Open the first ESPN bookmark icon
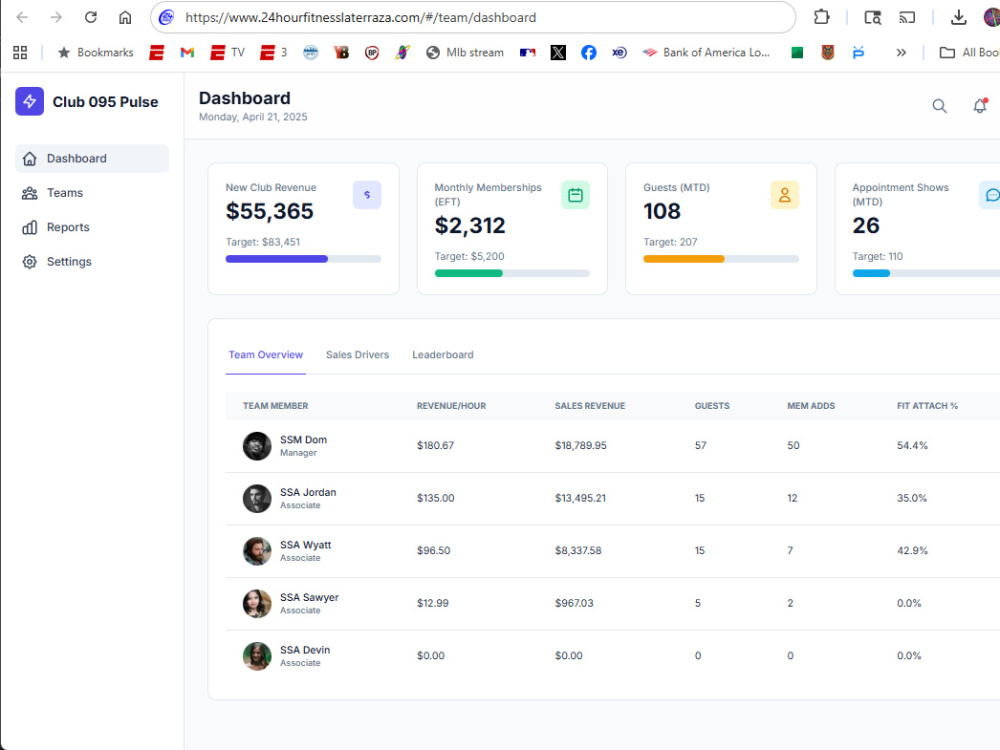The width and height of the screenshot is (1000, 750). coord(156,52)
